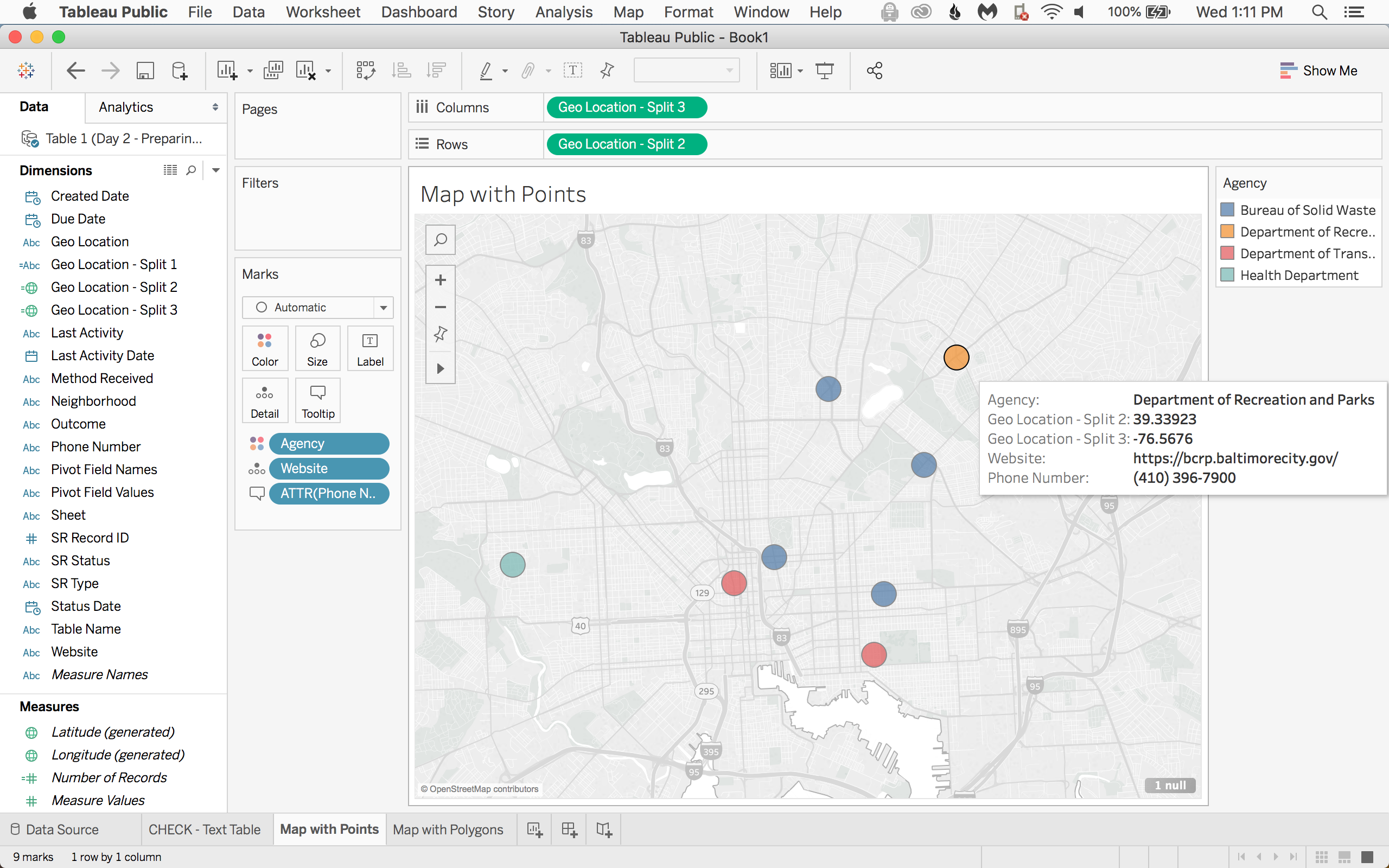Image resolution: width=1389 pixels, height=868 pixels.
Task: Toggle the show tabs view in status bar
Action: coord(1367,857)
